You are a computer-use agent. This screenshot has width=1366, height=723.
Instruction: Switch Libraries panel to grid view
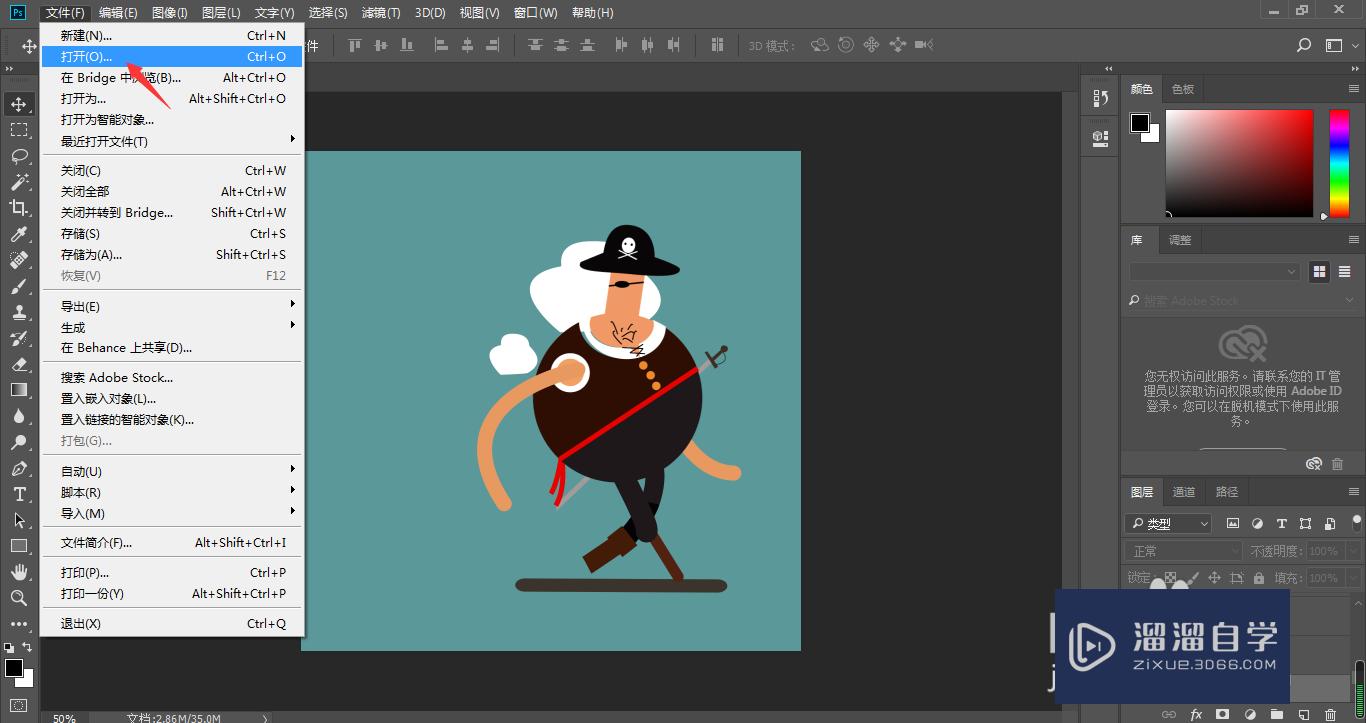1319,271
